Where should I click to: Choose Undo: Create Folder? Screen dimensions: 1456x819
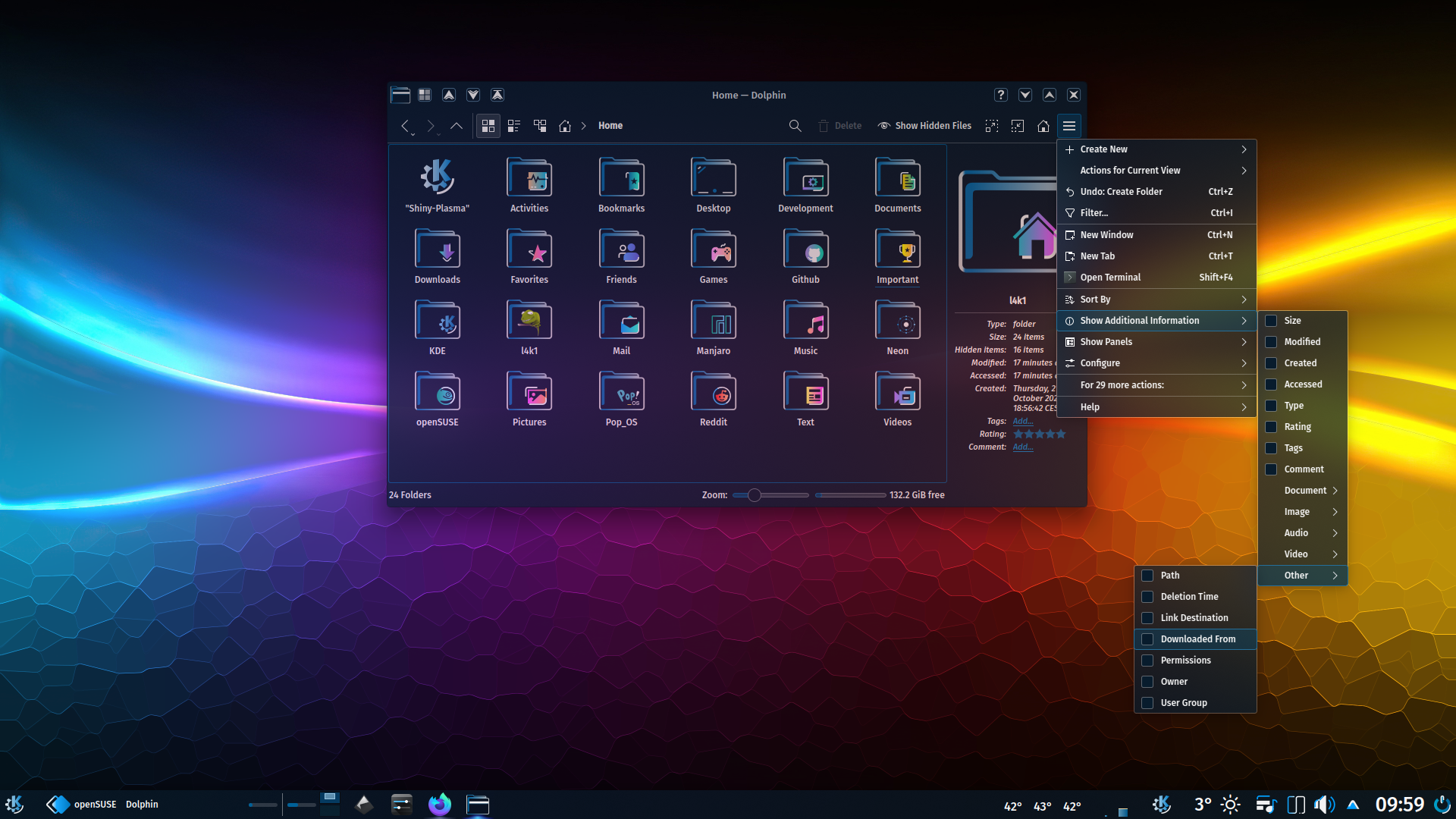(1156, 192)
